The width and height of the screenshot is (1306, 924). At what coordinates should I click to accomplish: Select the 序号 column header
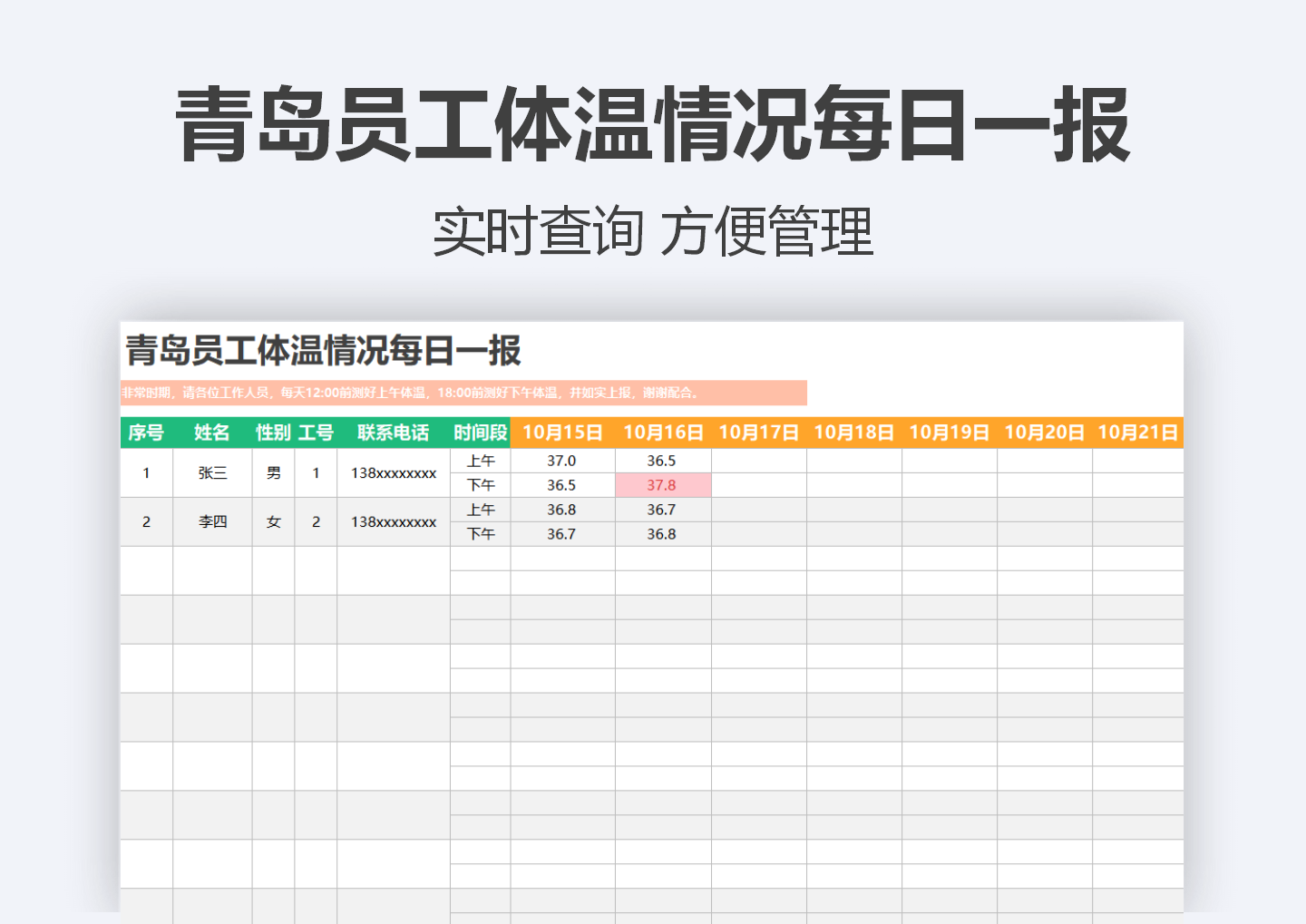pos(147,433)
